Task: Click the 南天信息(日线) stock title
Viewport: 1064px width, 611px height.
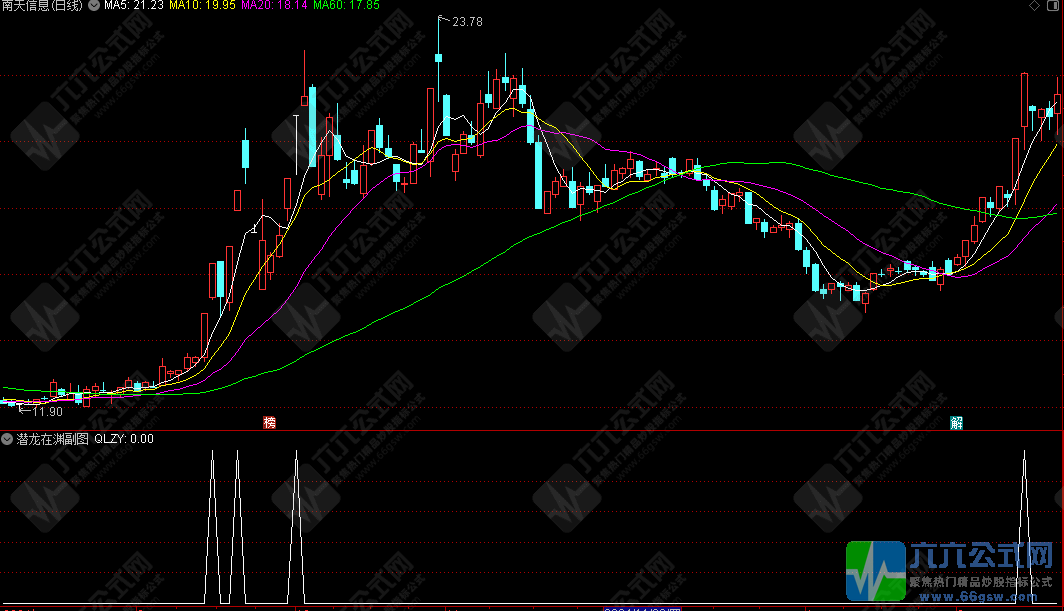Action: pos(43,6)
